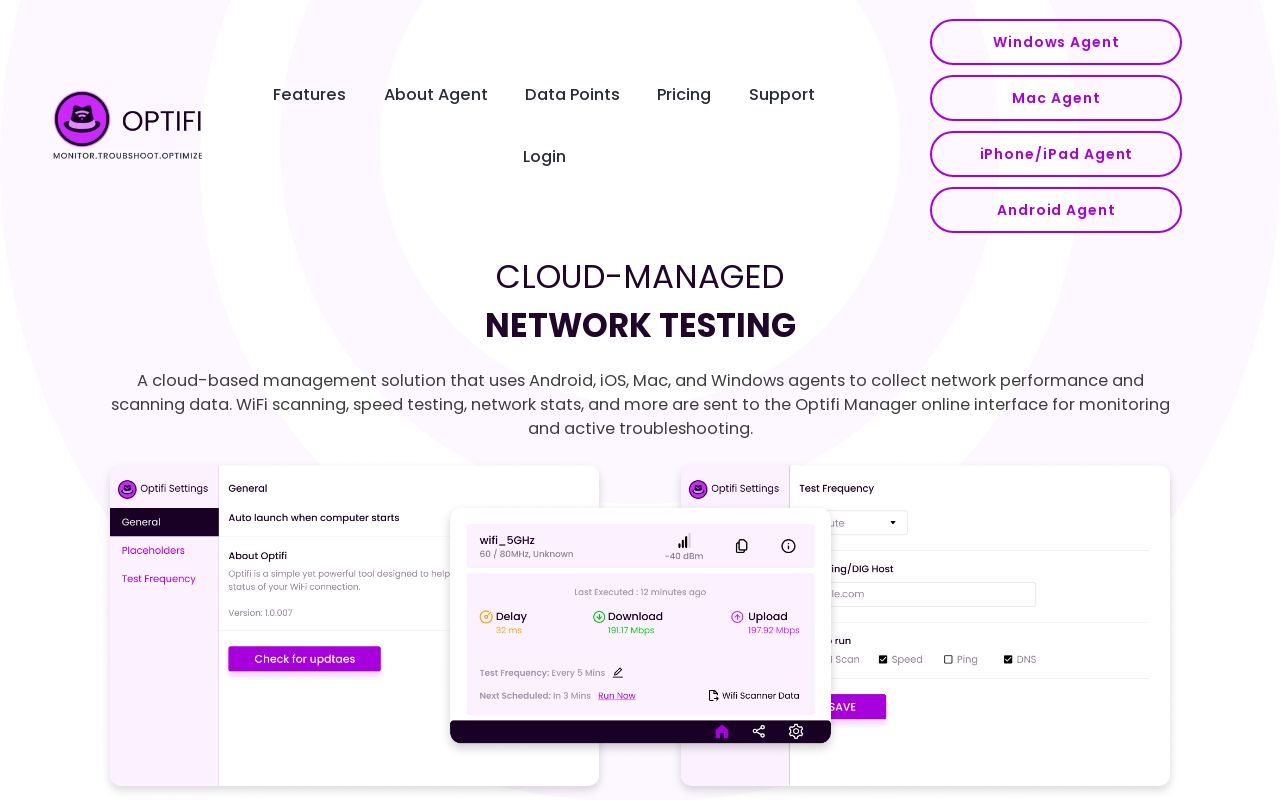The image size is (1280, 800).
Task: Open the info icon in the wifi card
Action: coord(788,546)
